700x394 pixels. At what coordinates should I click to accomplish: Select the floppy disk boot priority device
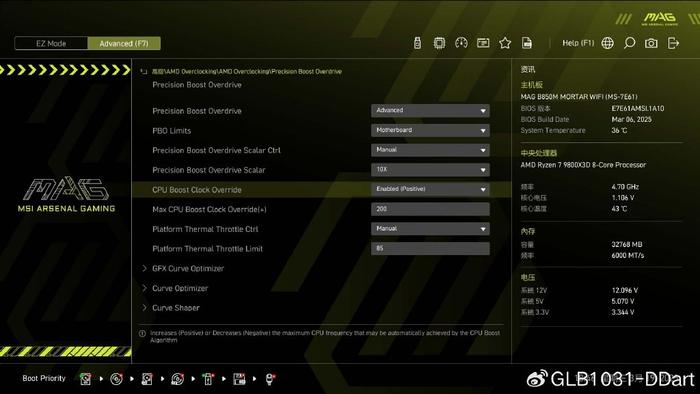coord(239,379)
